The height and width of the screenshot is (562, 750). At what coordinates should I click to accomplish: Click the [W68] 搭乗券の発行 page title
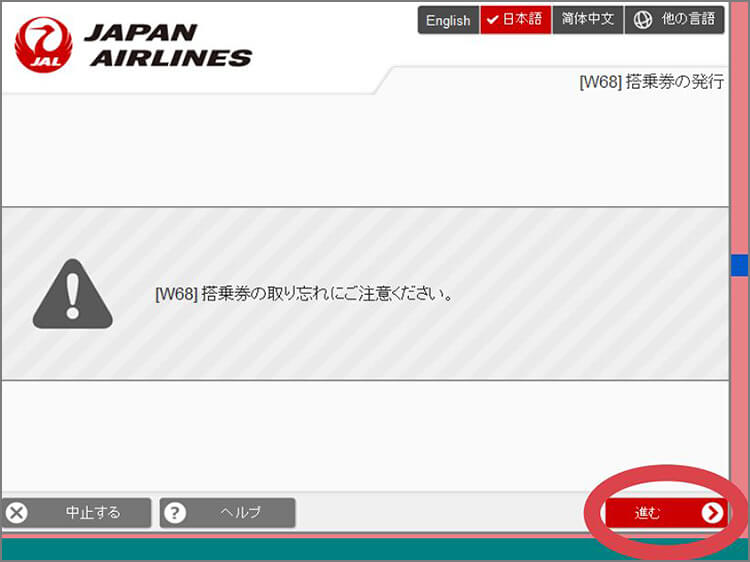coord(651,82)
